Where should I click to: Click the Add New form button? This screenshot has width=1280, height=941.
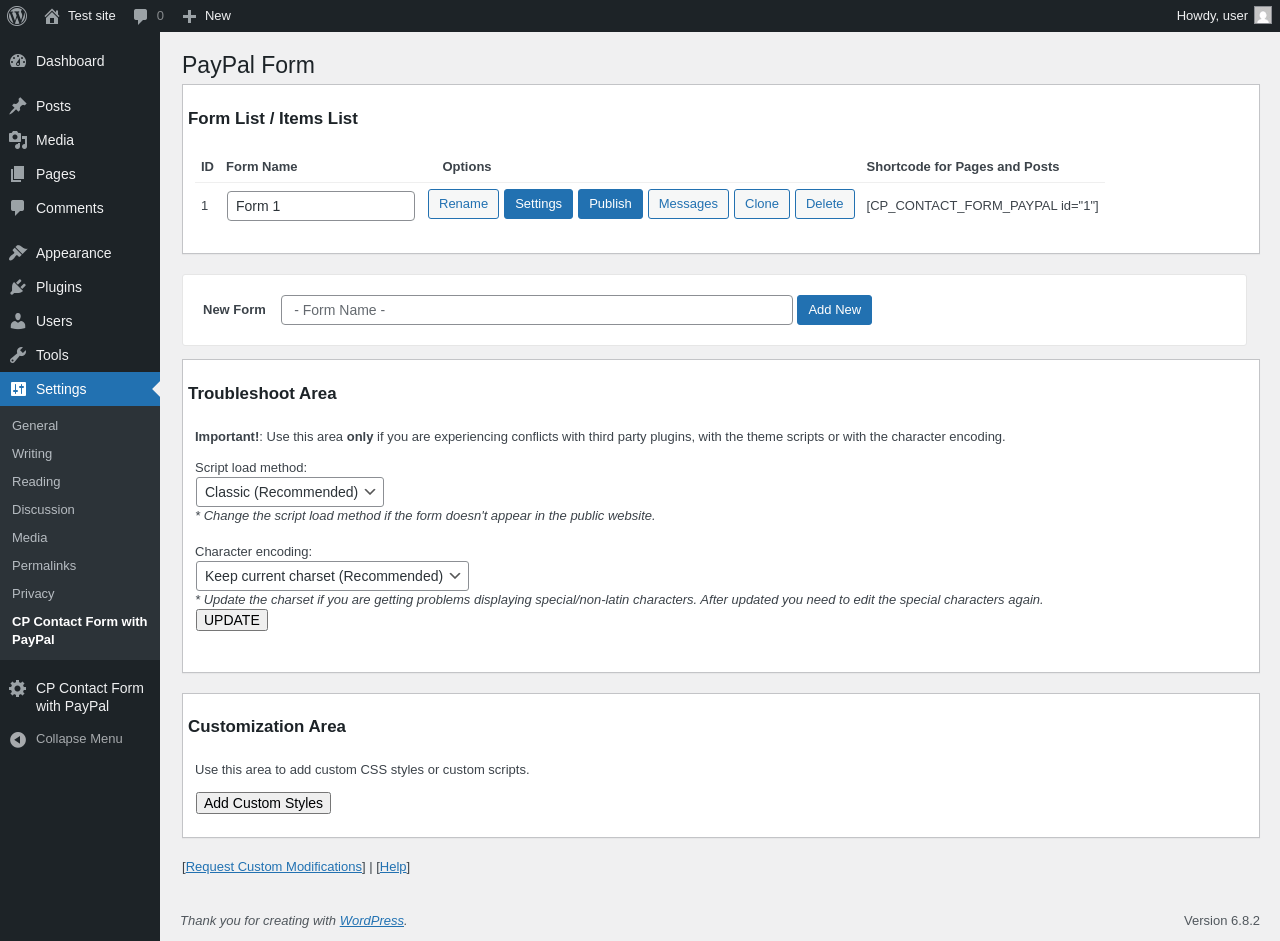tap(834, 310)
